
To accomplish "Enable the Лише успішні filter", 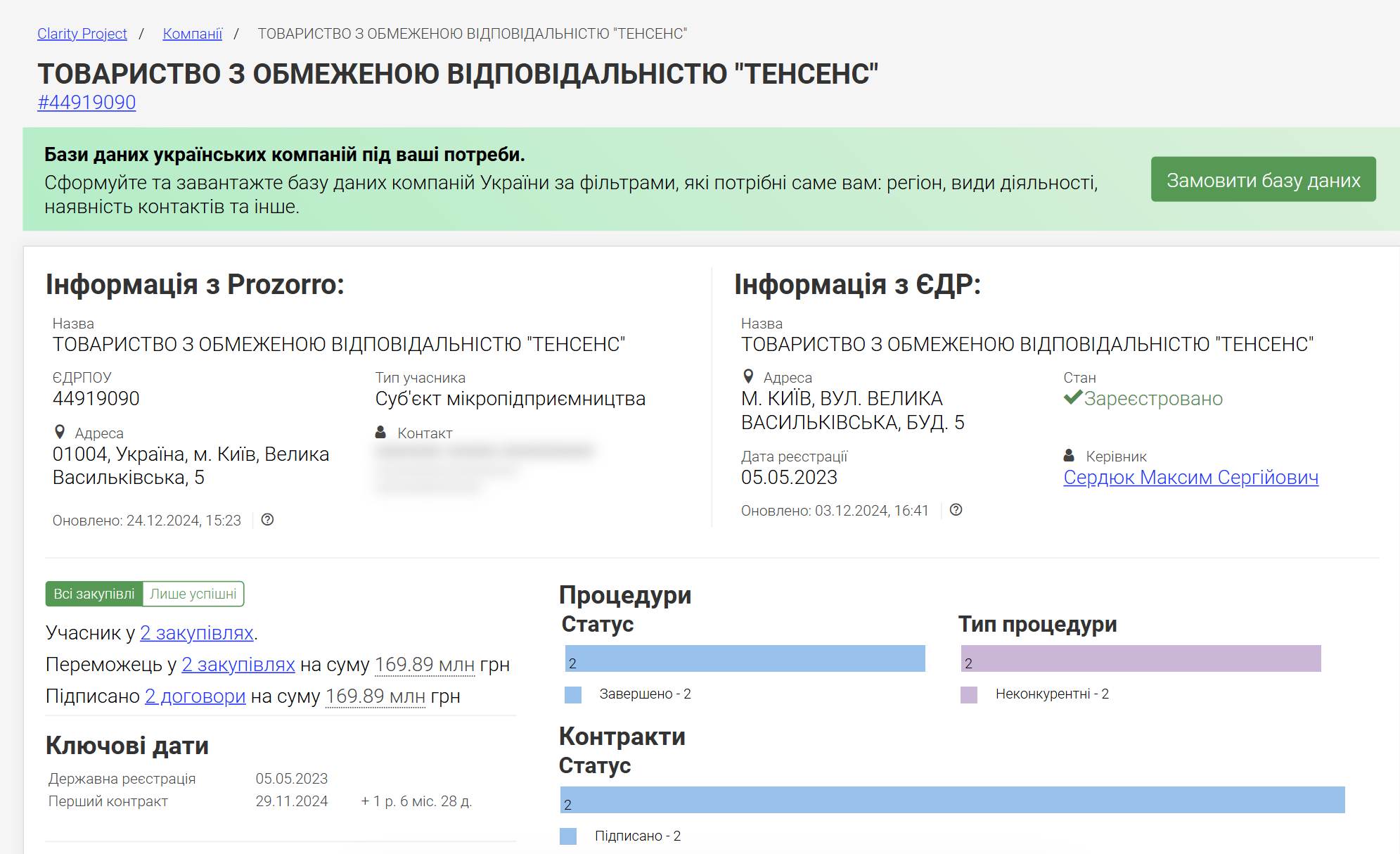I will 193,593.
